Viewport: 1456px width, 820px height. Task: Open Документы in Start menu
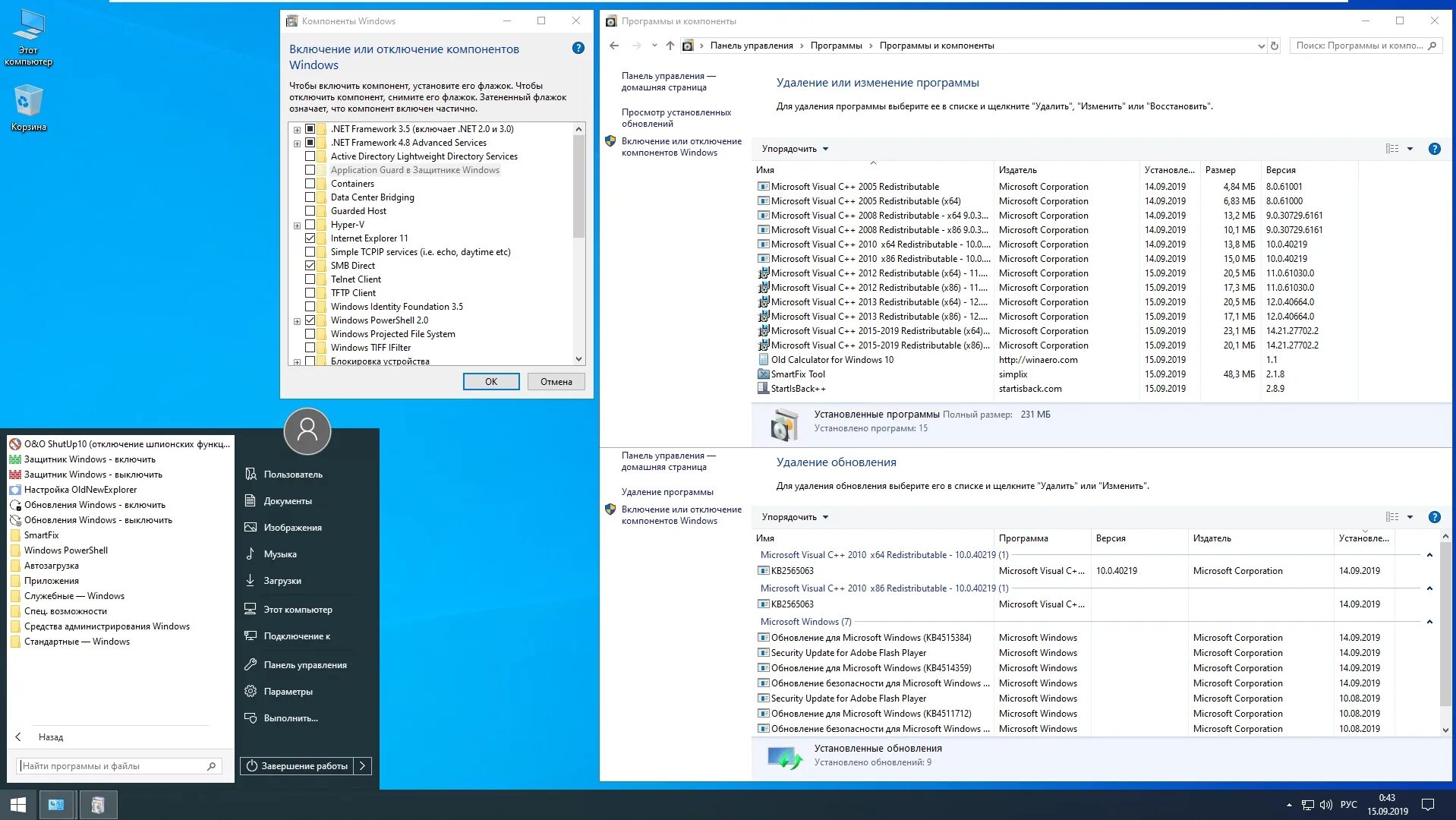point(287,501)
